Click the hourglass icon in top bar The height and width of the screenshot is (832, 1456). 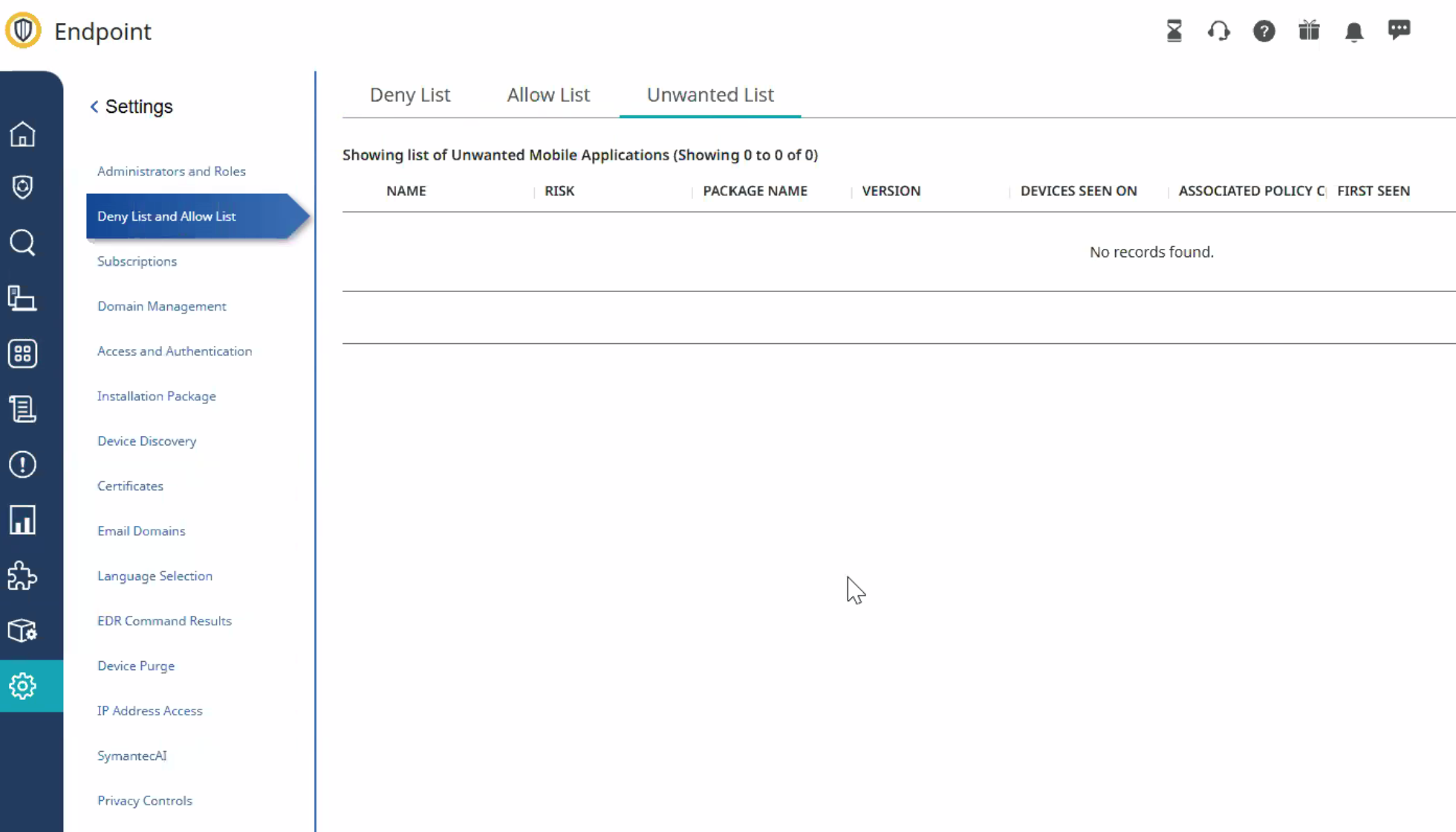tap(1174, 31)
